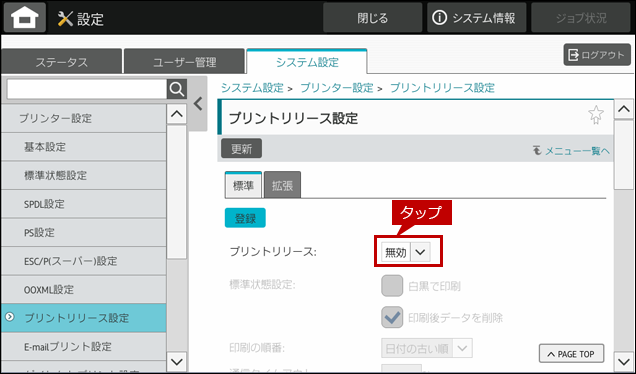The width and height of the screenshot is (636, 374).
Task: Open SPDL設定 in sidebar
Action: tap(84, 204)
